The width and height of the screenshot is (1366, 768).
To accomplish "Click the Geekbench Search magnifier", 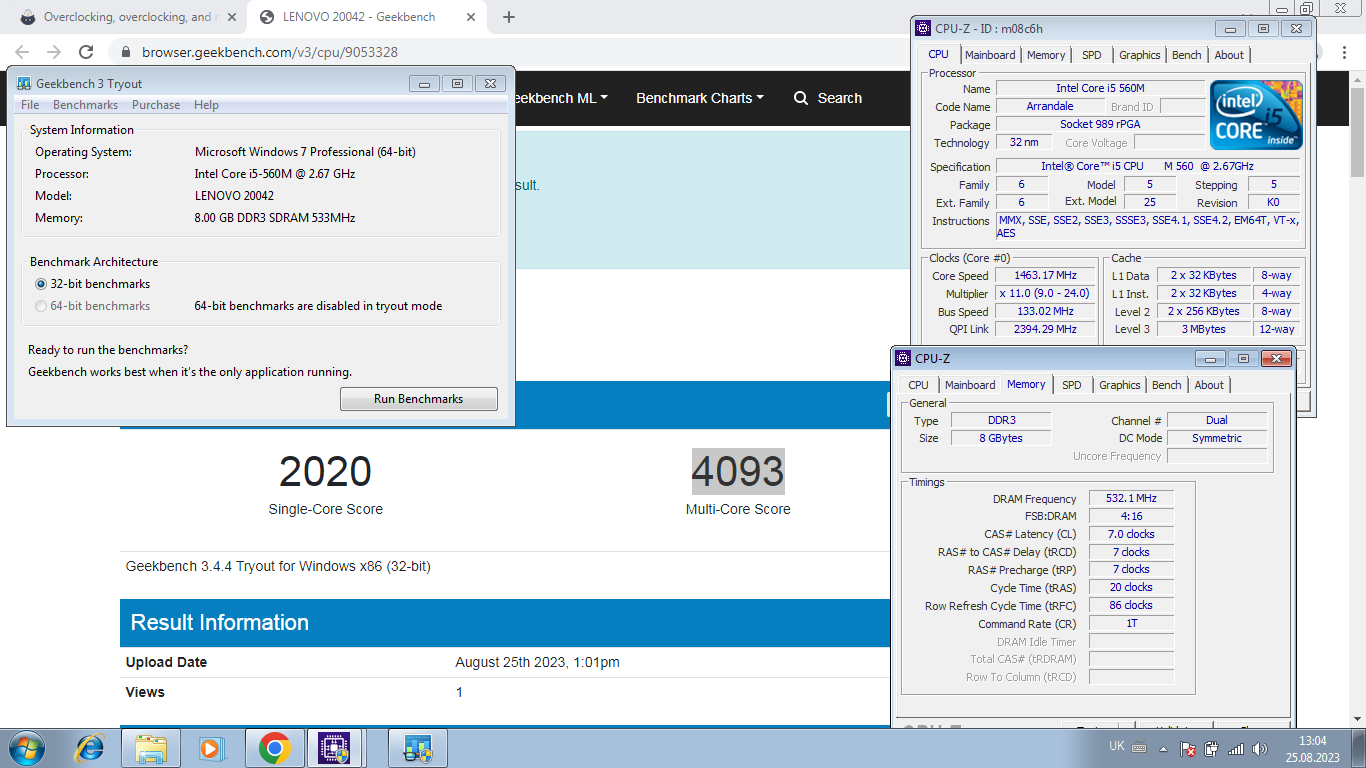I will pyautogui.click(x=801, y=98).
